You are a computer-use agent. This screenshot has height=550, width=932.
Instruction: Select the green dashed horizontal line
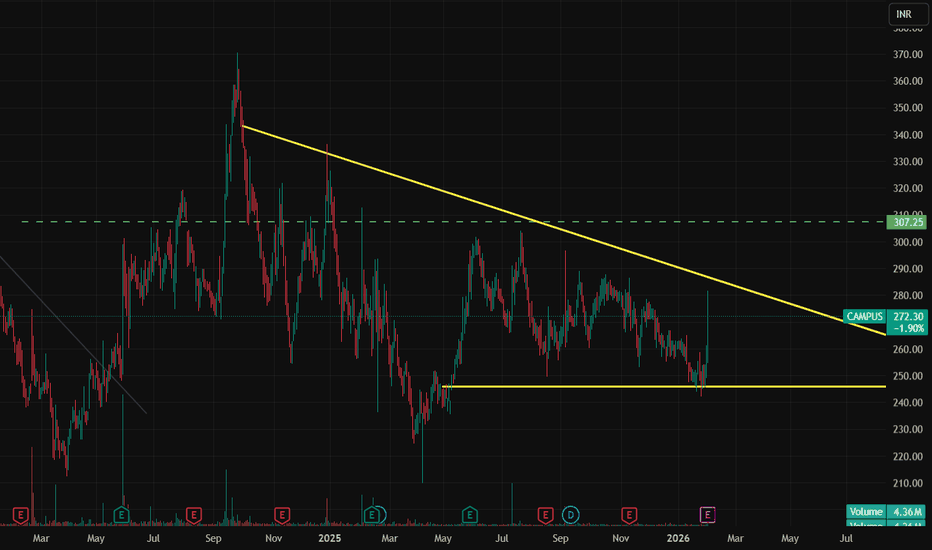point(452,222)
